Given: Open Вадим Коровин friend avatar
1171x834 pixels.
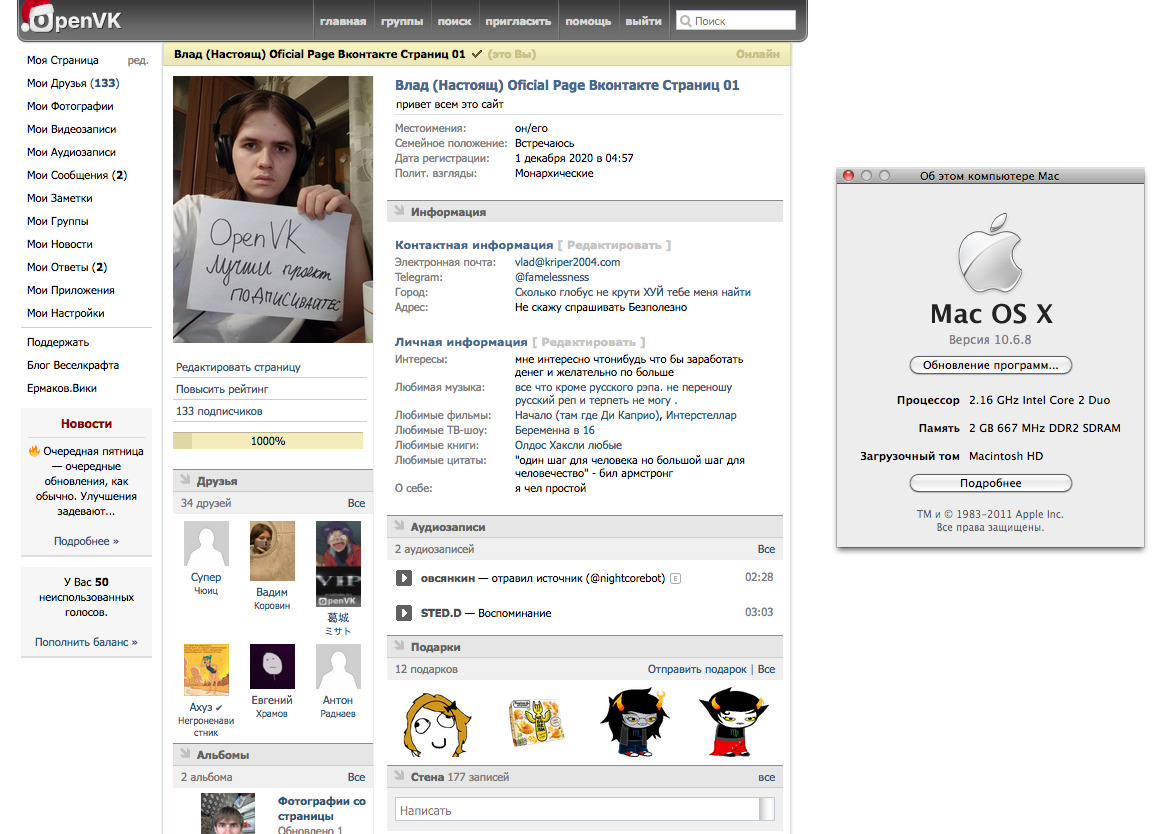Looking at the screenshot, I should pos(272,551).
